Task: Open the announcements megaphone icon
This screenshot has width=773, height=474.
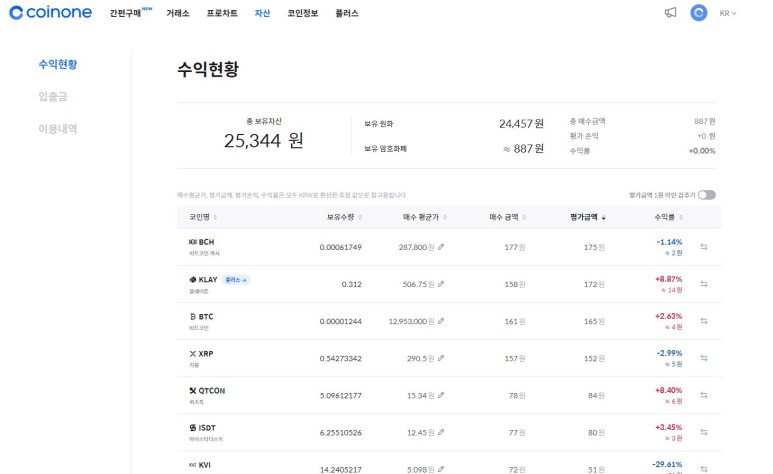Action: (x=670, y=13)
